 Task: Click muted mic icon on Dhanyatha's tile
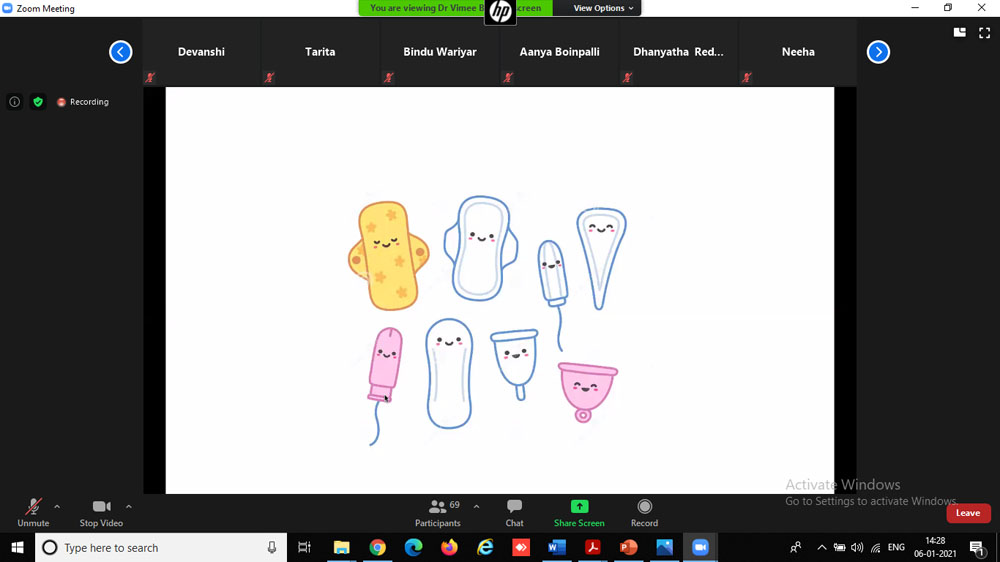click(x=628, y=78)
